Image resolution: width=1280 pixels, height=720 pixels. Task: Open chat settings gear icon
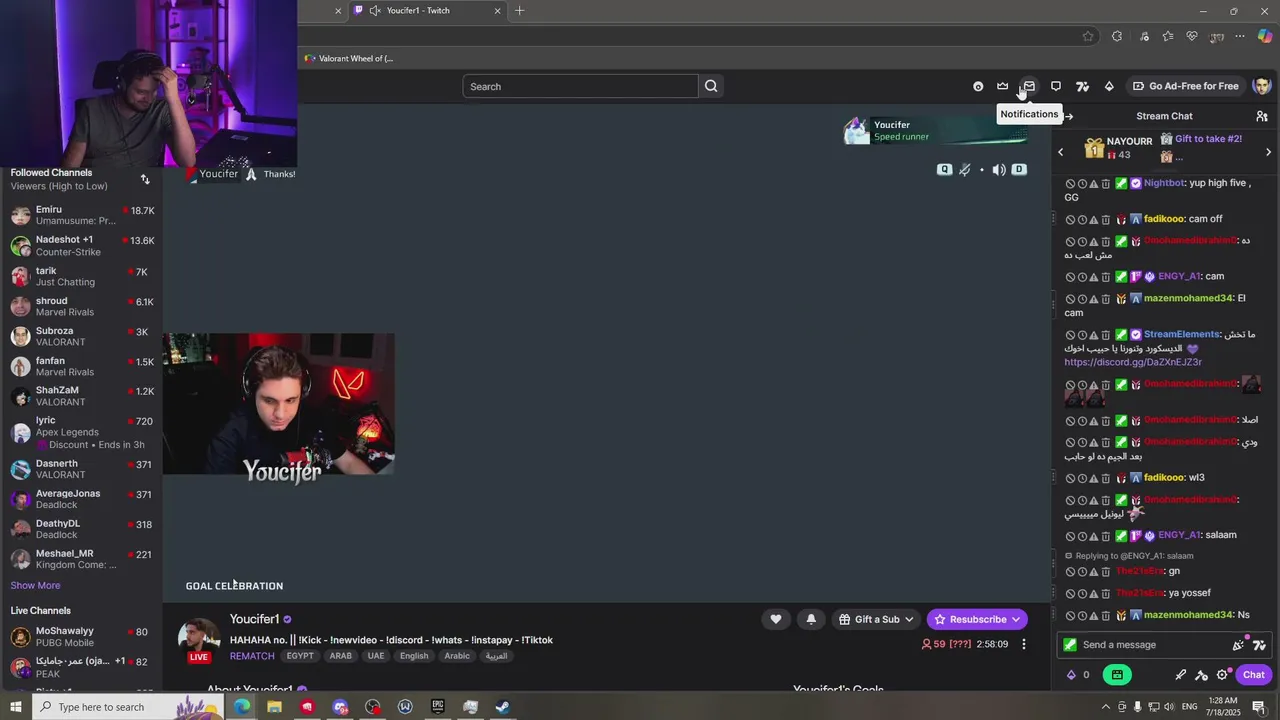point(1222,675)
